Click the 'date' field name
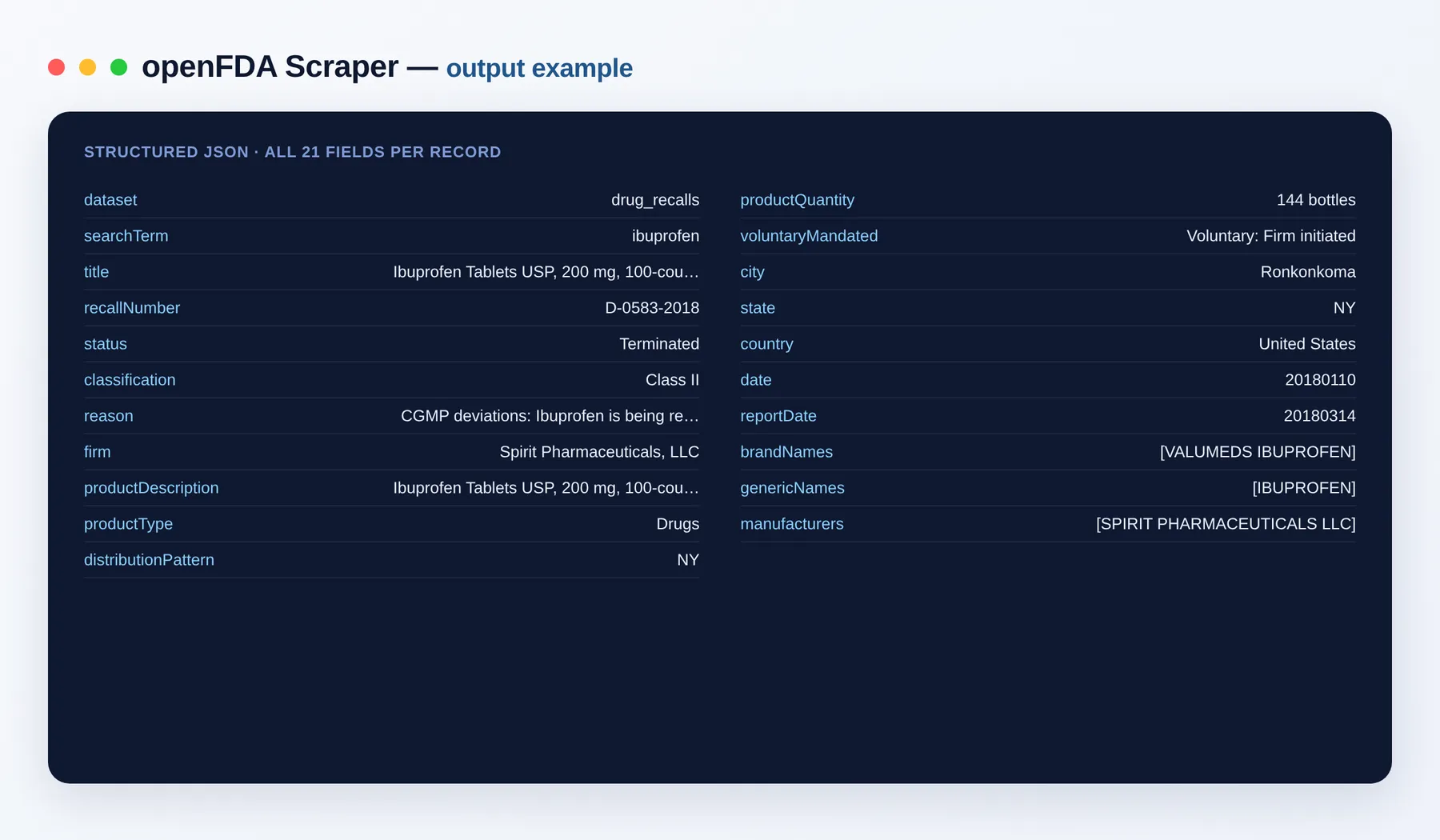The image size is (1440, 840). 756,380
